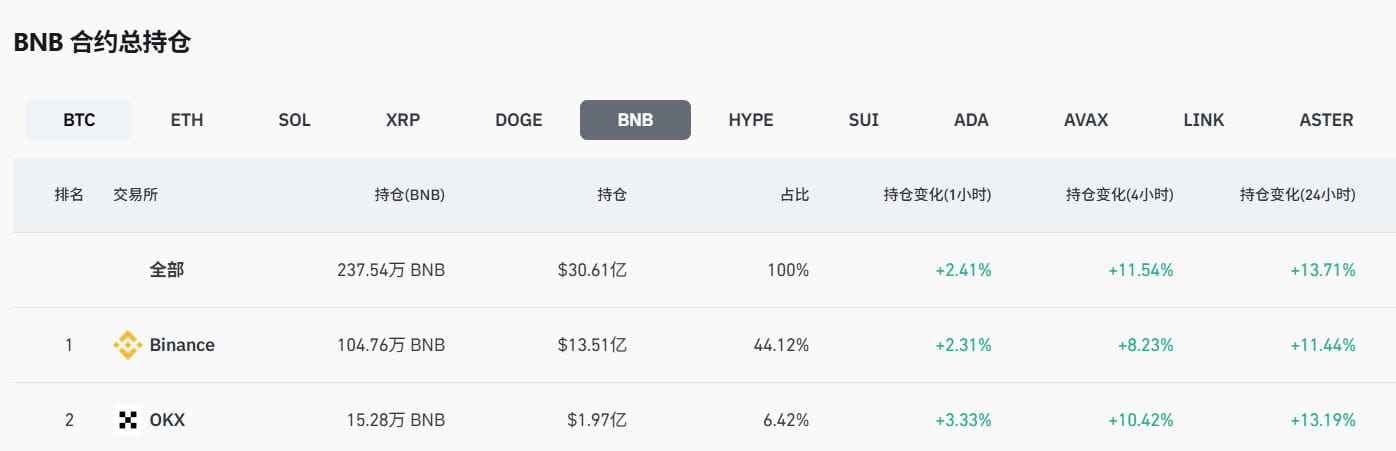Sort by 持仓变化(24小时) column header
The image size is (1396, 451).
click(1297, 195)
